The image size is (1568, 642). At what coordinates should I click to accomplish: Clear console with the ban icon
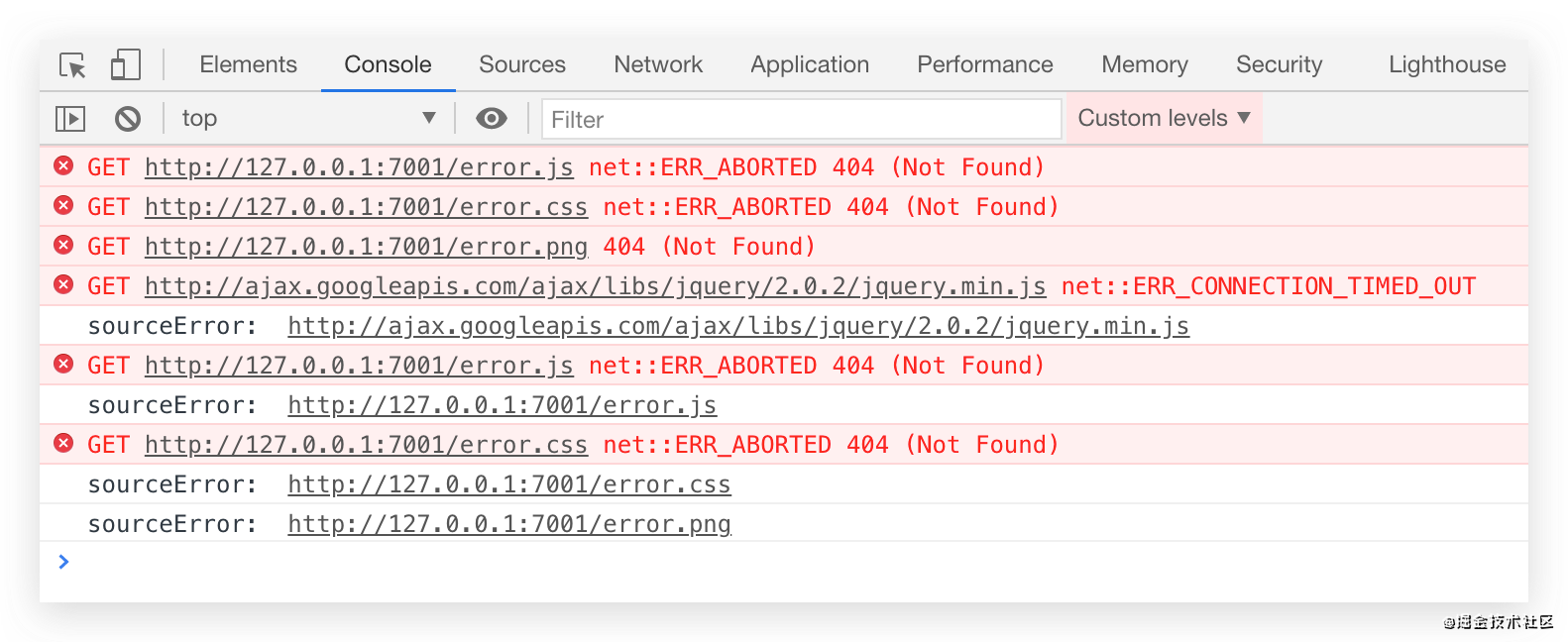128,119
